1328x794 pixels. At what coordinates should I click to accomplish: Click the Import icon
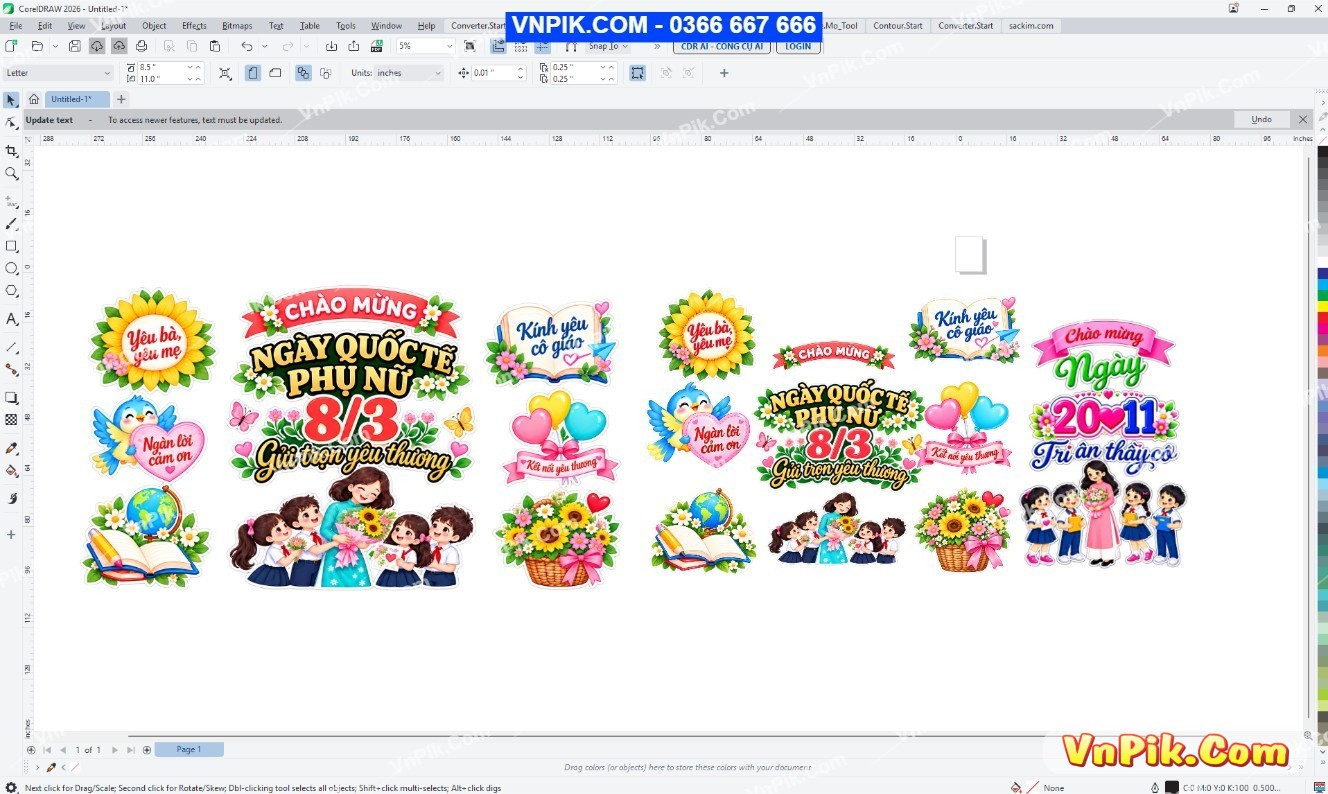pyautogui.click(x=331, y=46)
